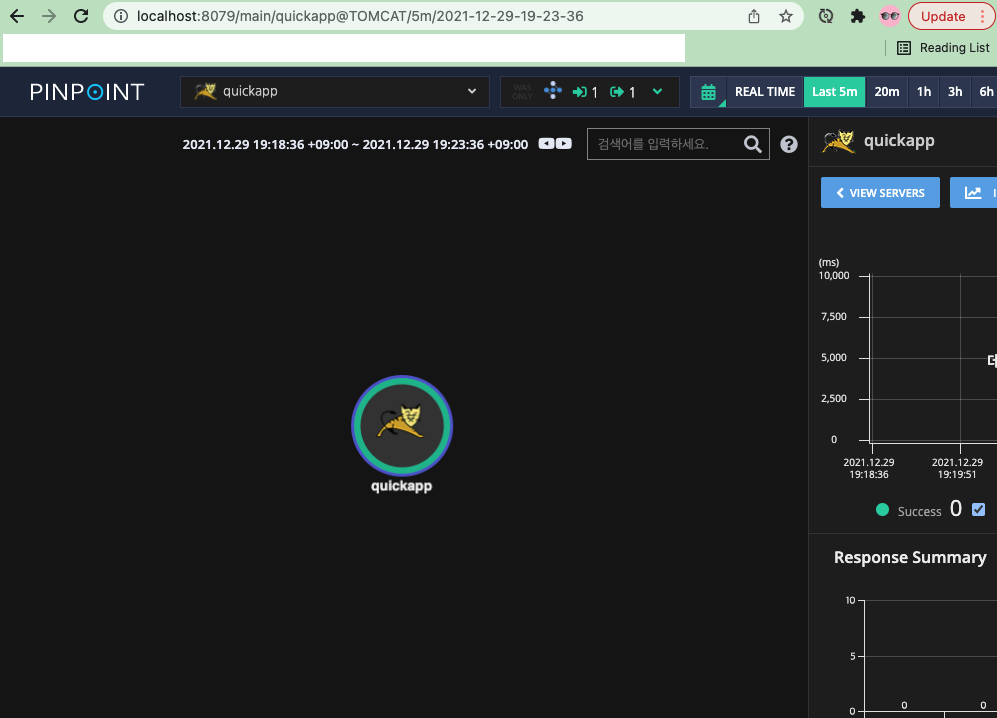Click the inbound depth 1 indicator

[585, 92]
